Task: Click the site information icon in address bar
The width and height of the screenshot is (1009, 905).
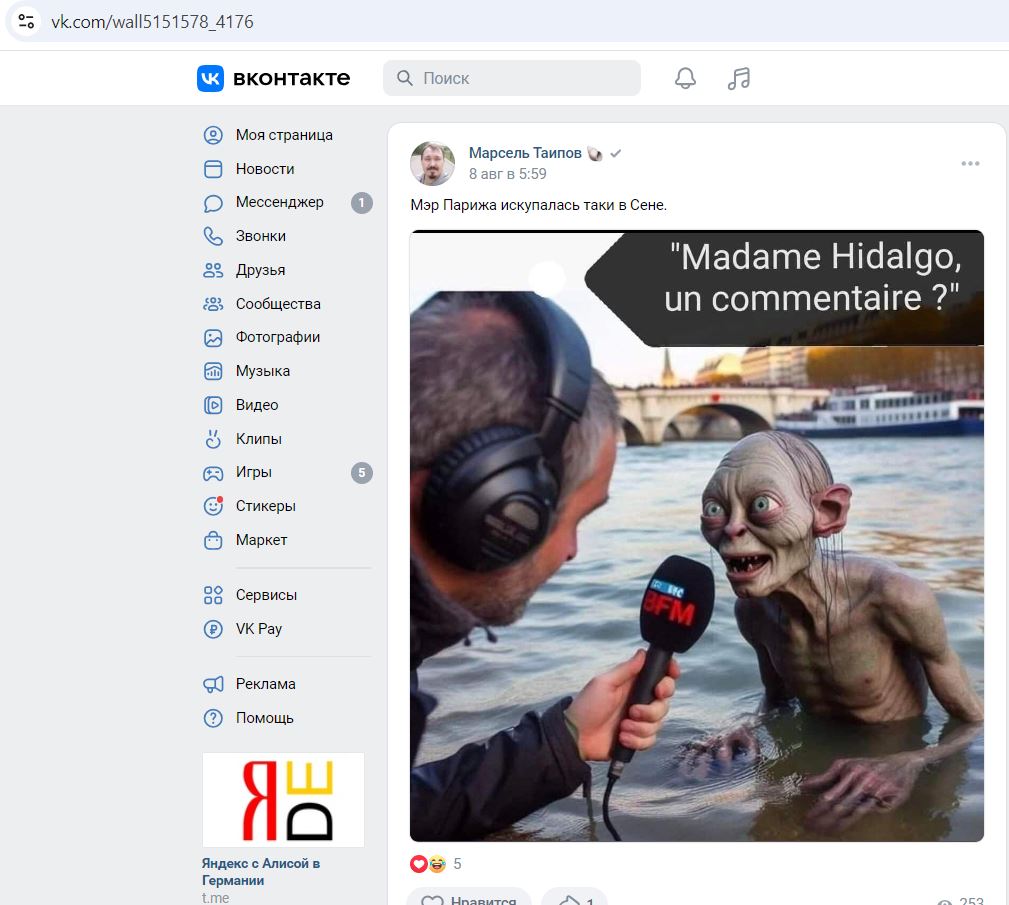Action: [x=26, y=21]
